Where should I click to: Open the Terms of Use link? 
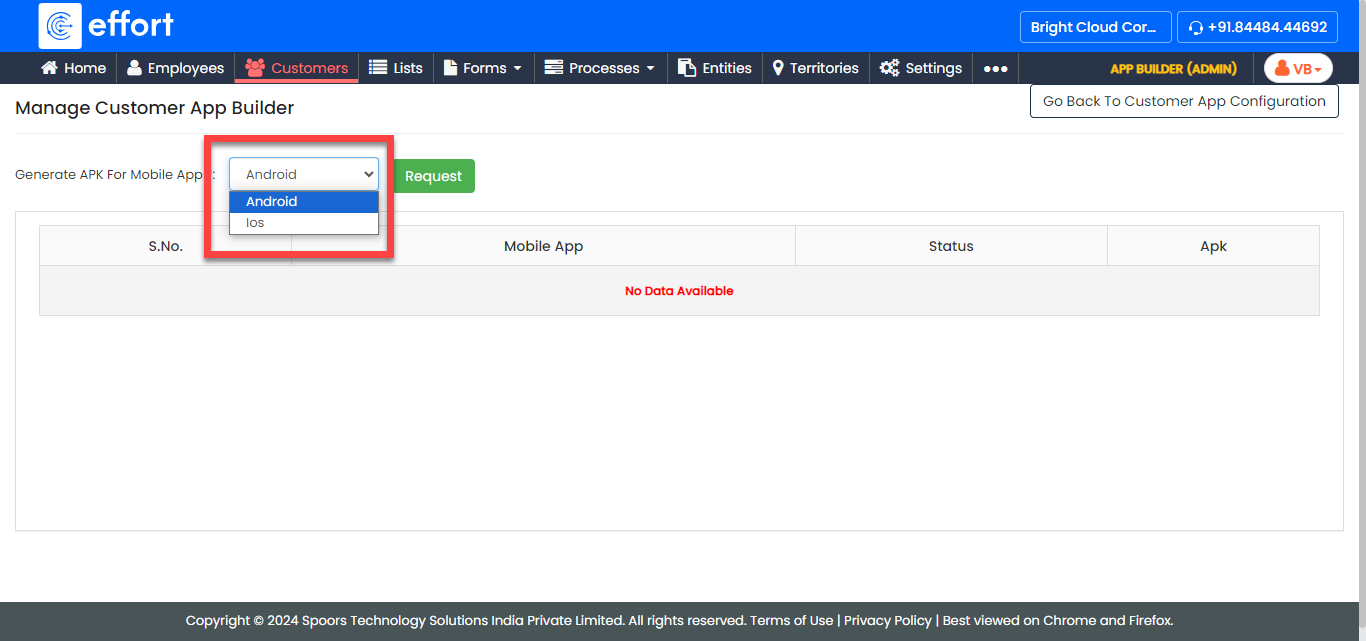pyautogui.click(x=791, y=620)
